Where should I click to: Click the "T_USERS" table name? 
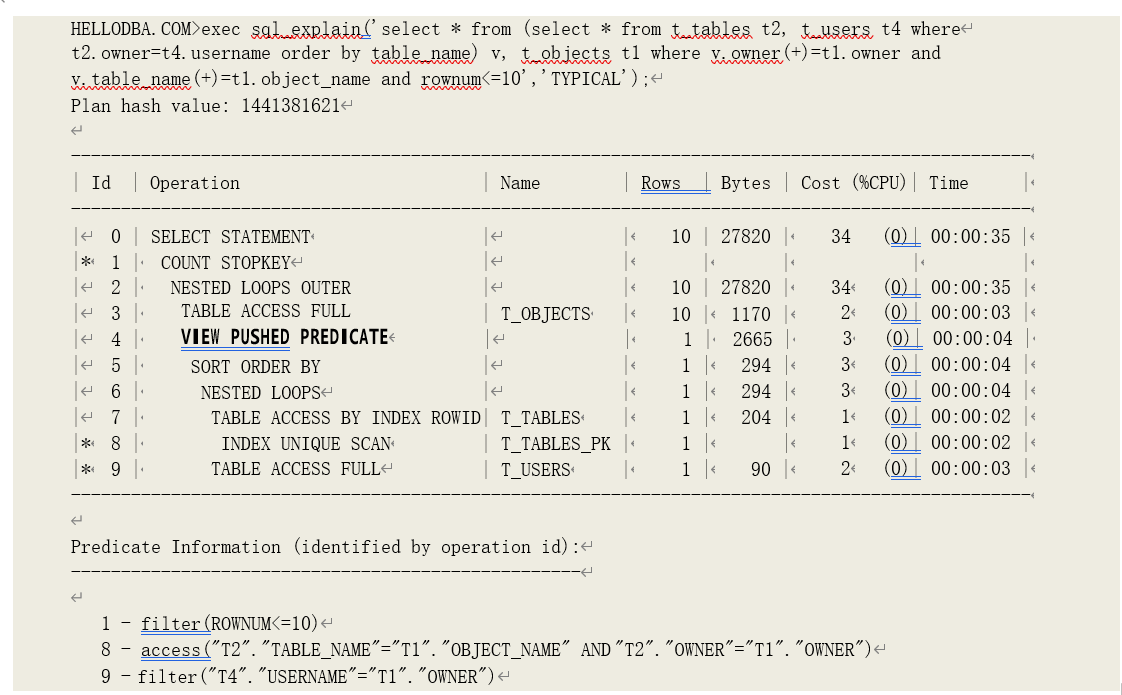535,470
